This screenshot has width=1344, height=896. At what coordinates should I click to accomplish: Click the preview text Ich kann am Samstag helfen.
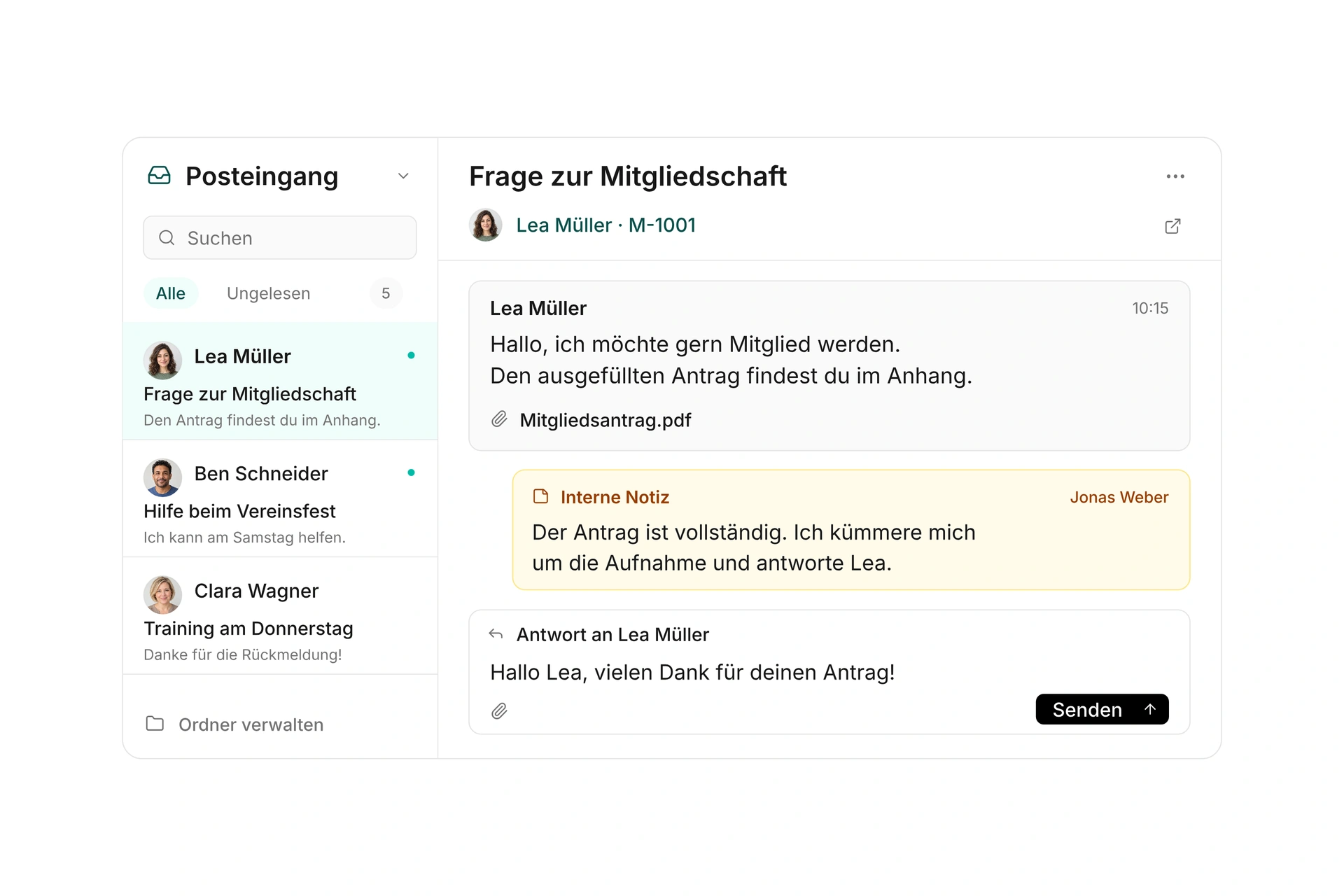click(244, 538)
